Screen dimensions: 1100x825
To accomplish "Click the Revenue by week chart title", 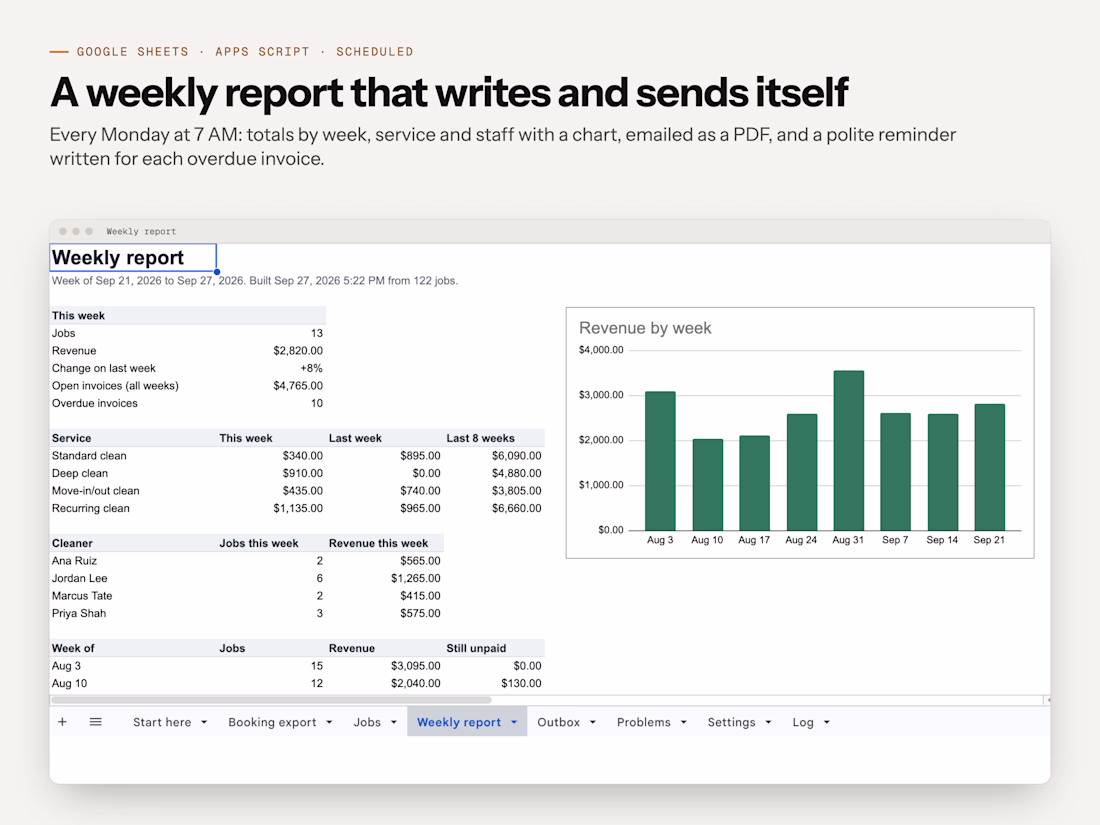I will (645, 328).
